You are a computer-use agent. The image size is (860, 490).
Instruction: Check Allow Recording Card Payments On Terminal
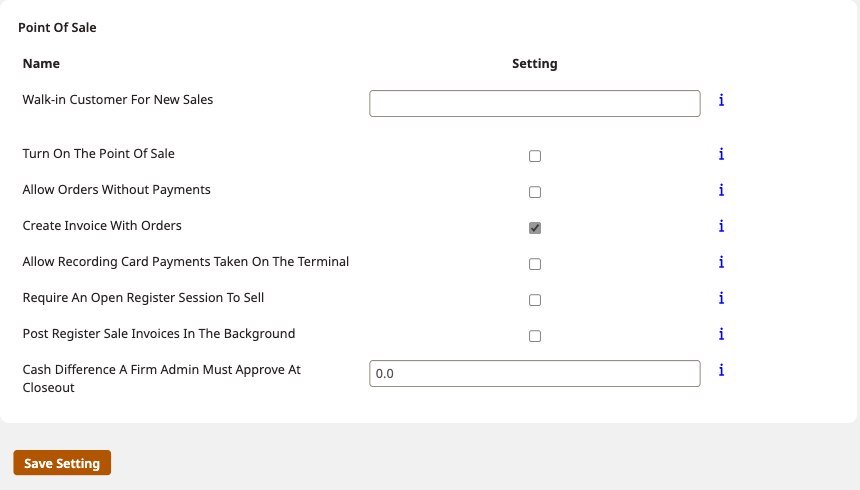point(535,264)
